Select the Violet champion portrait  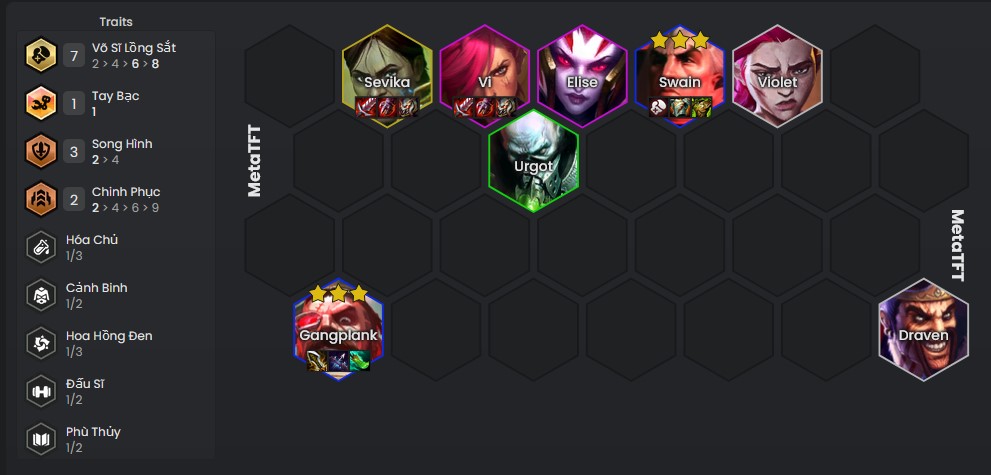coord(777,76)
